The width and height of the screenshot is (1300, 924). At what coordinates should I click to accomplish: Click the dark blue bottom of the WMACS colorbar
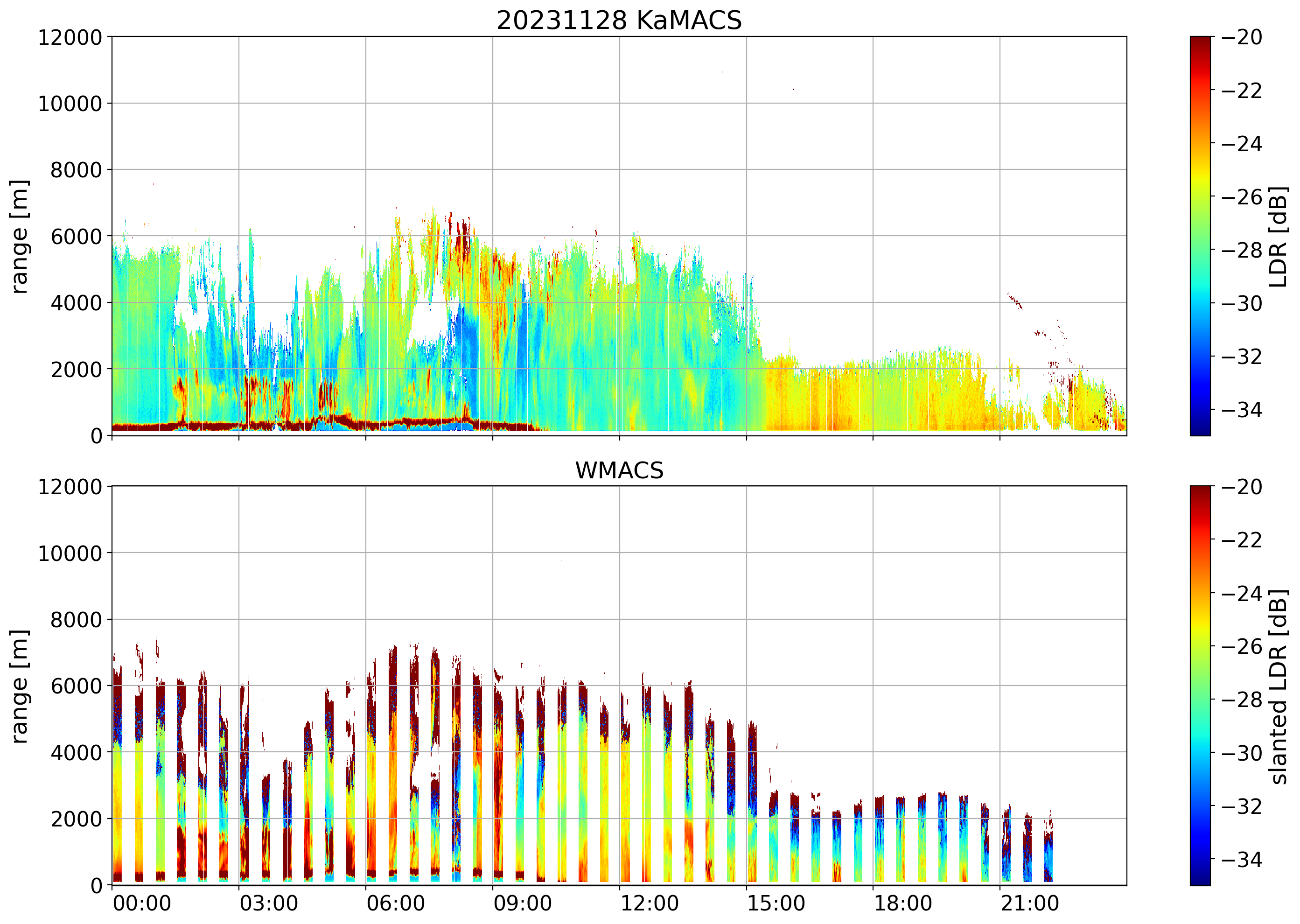[x=1200, y=880]
